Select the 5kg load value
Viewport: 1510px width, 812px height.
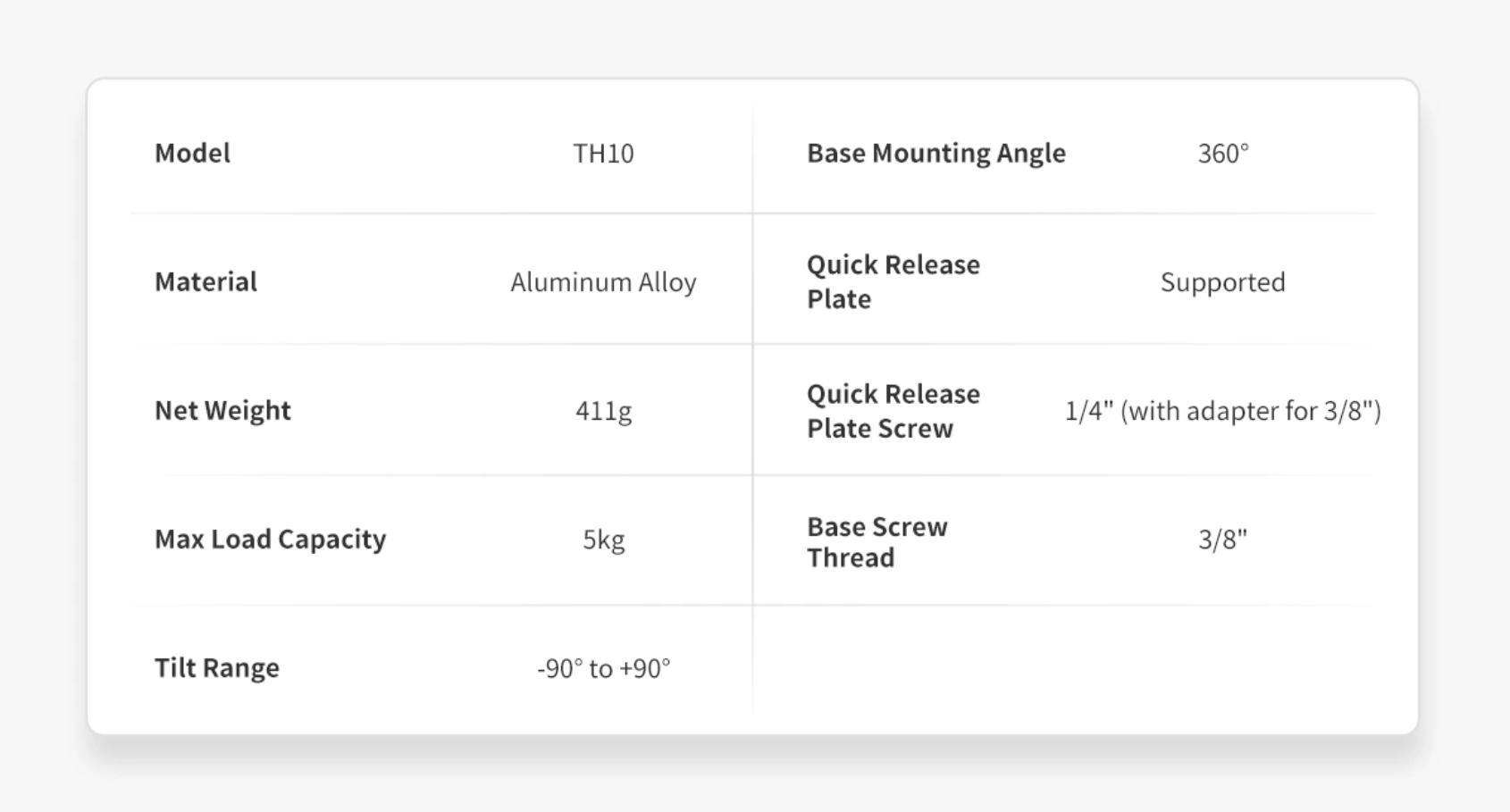point(603,540)
